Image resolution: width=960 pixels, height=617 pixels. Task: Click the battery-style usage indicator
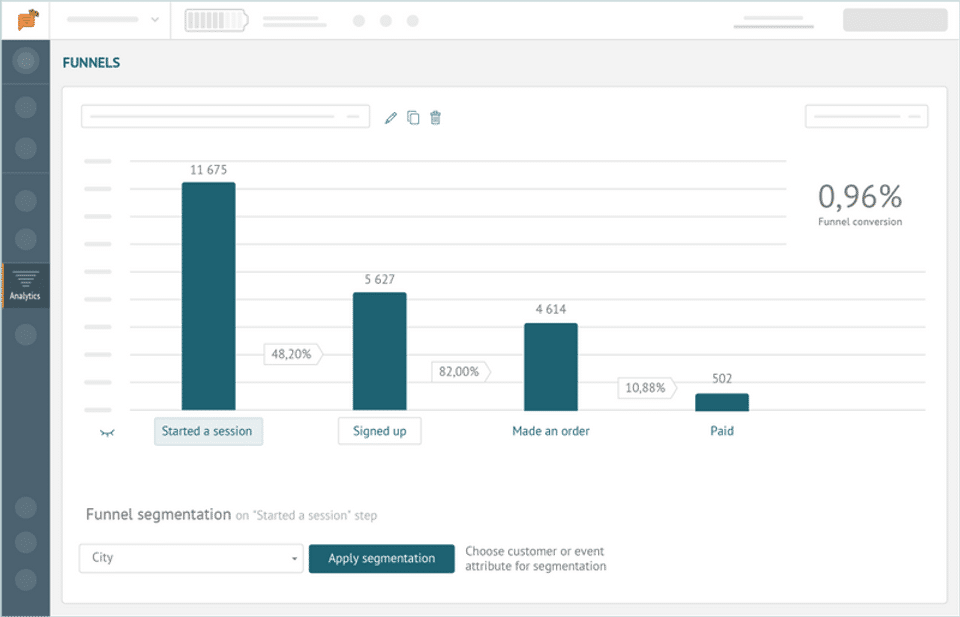point(217,20)
